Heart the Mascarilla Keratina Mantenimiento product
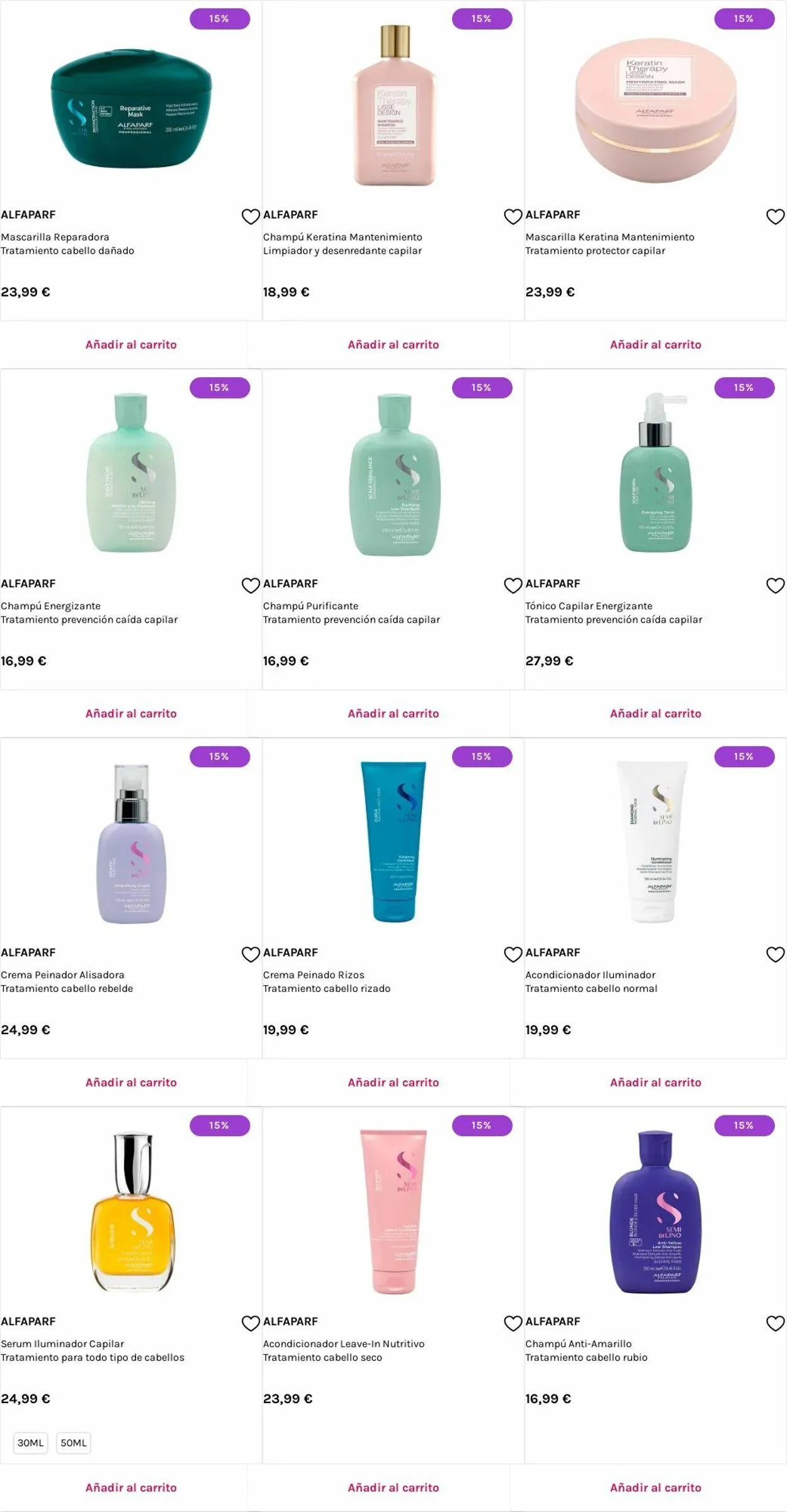 (775, 217)
